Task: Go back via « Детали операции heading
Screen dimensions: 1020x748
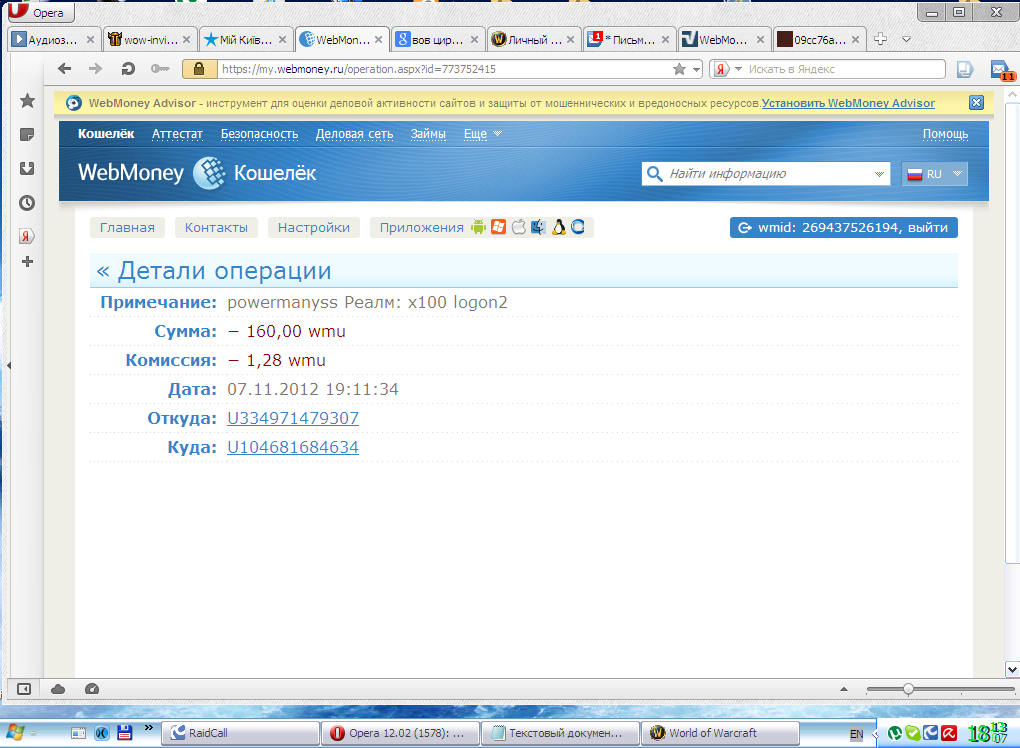Action: 214,271
